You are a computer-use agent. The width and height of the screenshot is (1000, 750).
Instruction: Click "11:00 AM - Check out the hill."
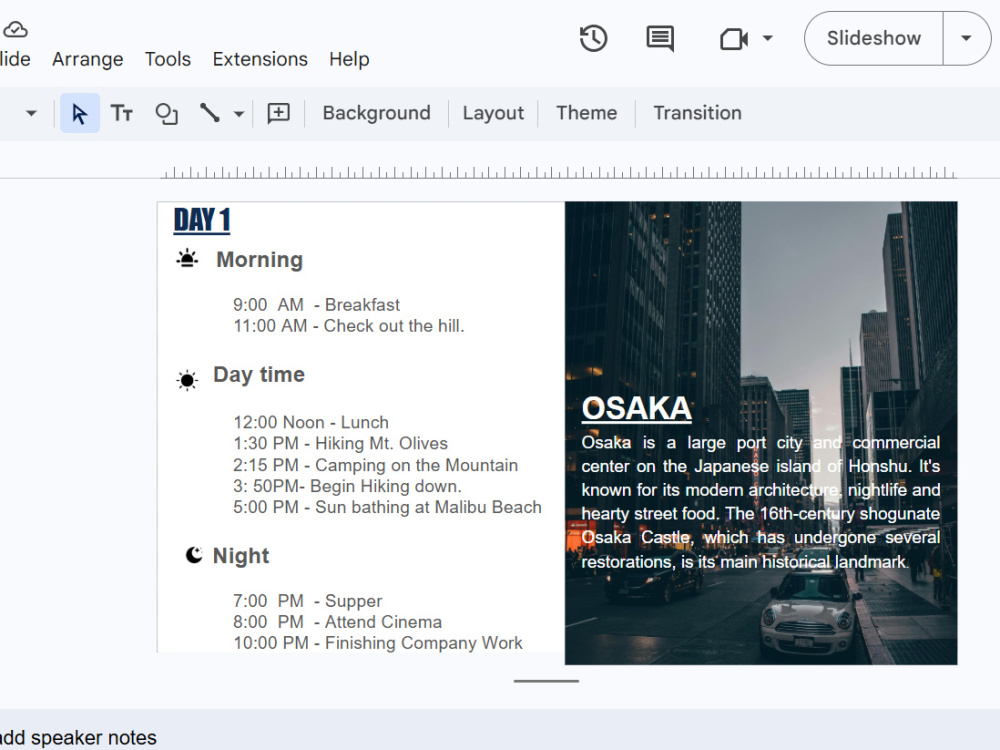[349, 326]
